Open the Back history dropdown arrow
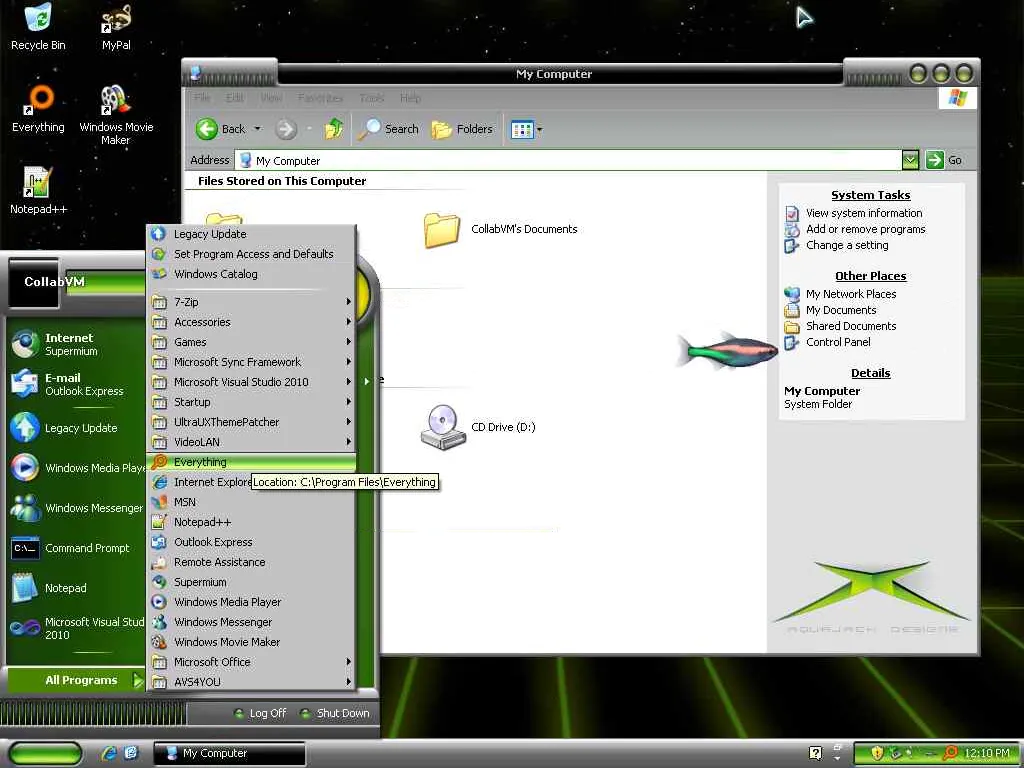 [257, 129]
